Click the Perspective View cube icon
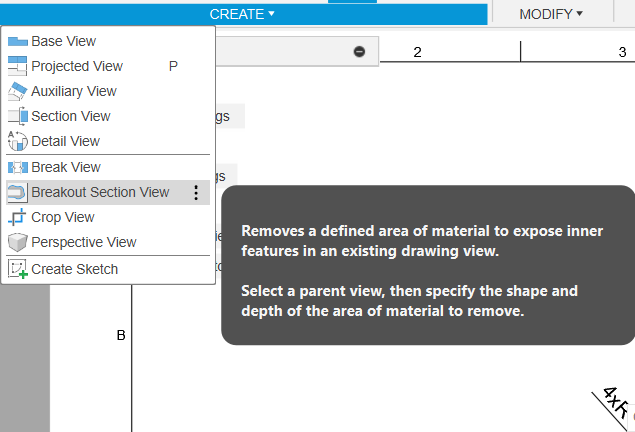This screenshot has height=432, width=635. pyautogui.click(x=18, y=243)
